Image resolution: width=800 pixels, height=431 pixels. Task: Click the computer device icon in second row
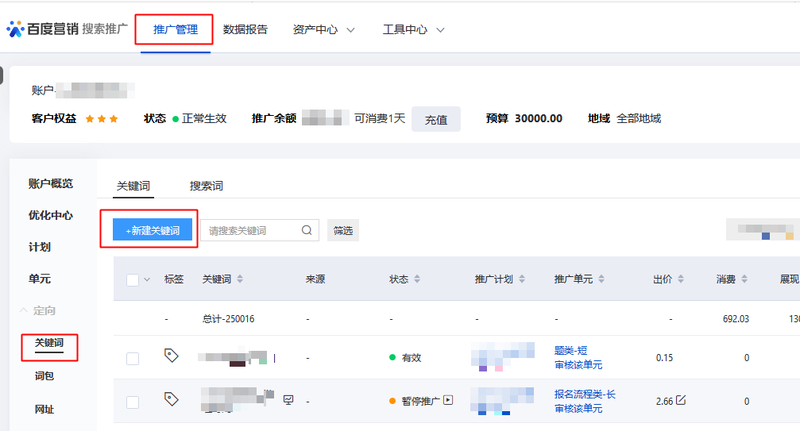point(288,400)
